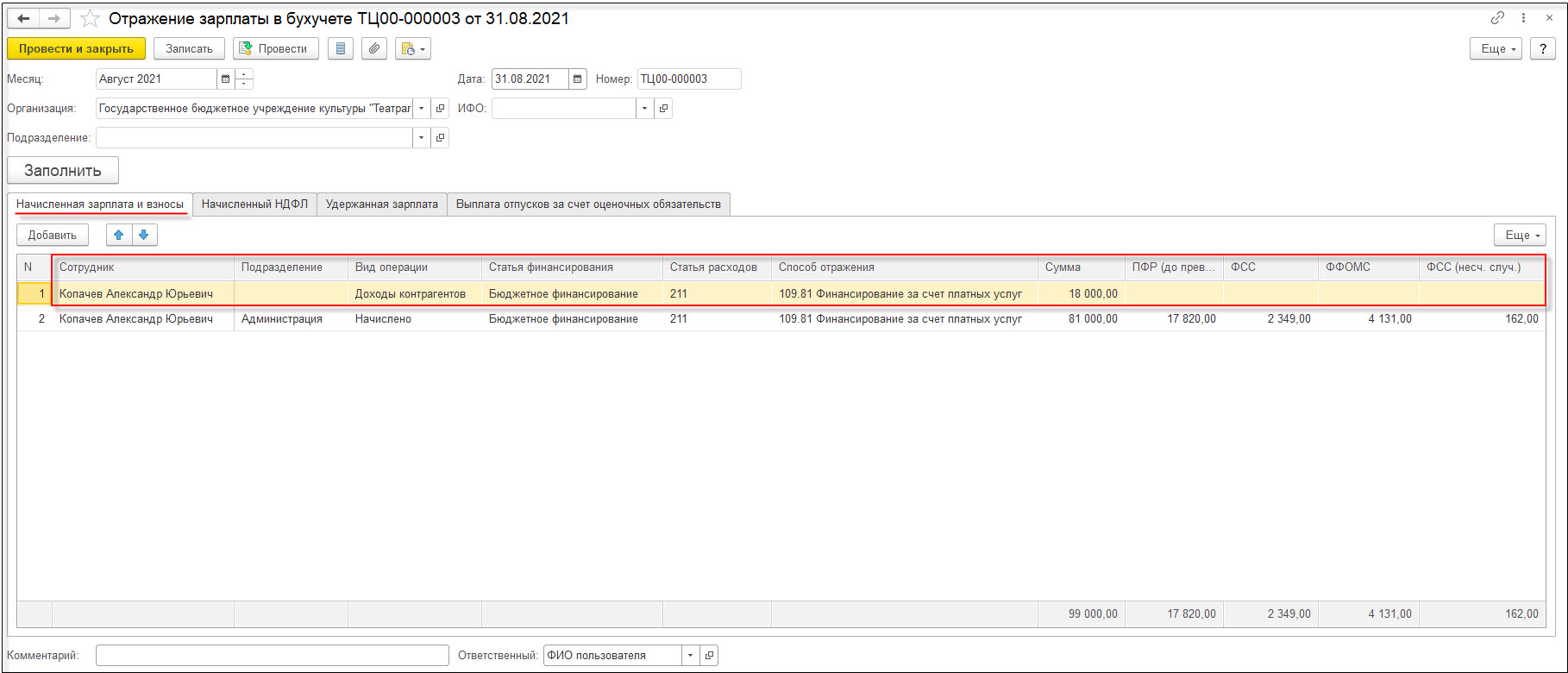Select cell Доходы контрагентов in row 1

[415, 293]
